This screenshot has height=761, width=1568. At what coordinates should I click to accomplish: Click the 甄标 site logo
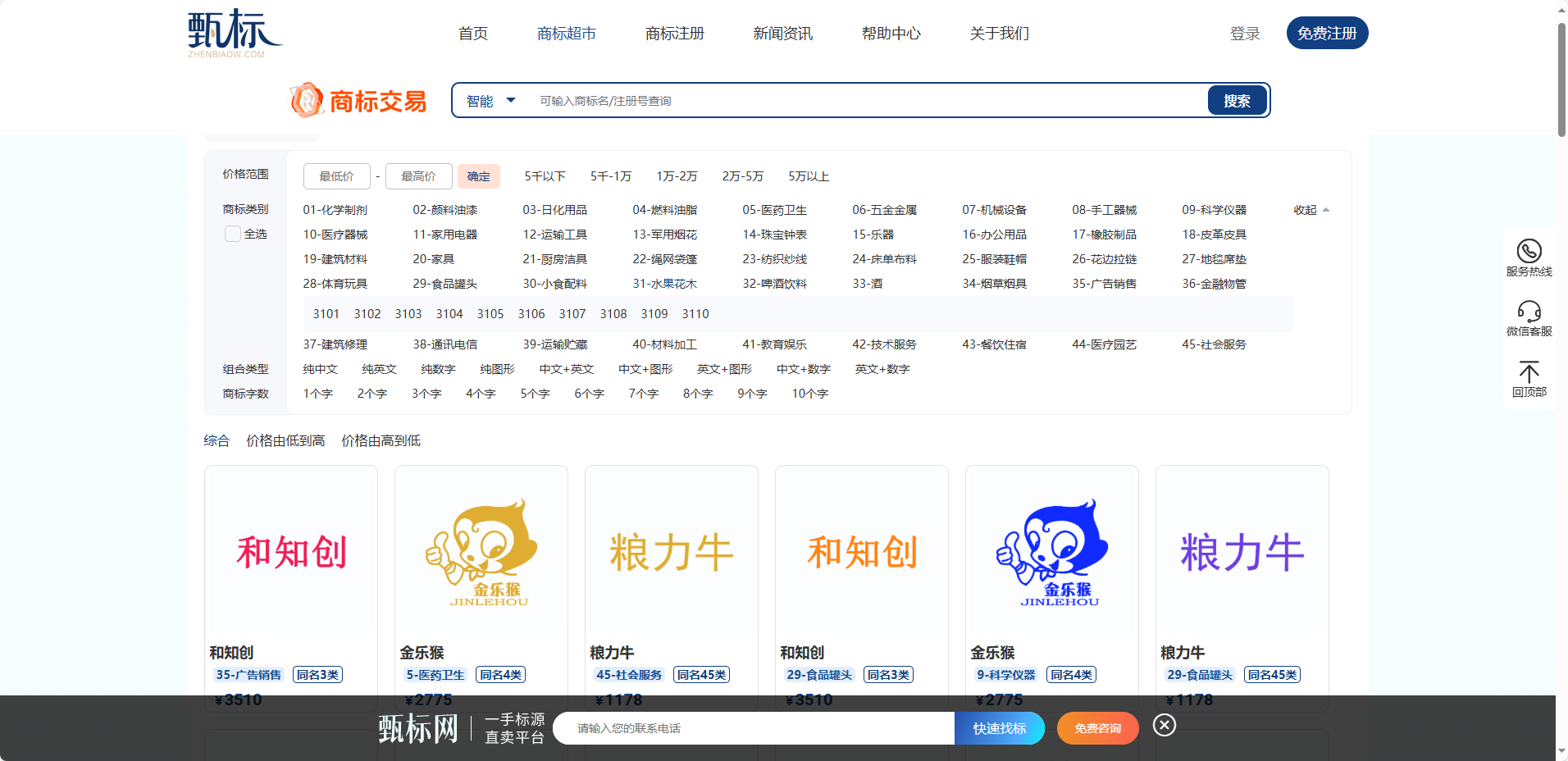[234, 33]
